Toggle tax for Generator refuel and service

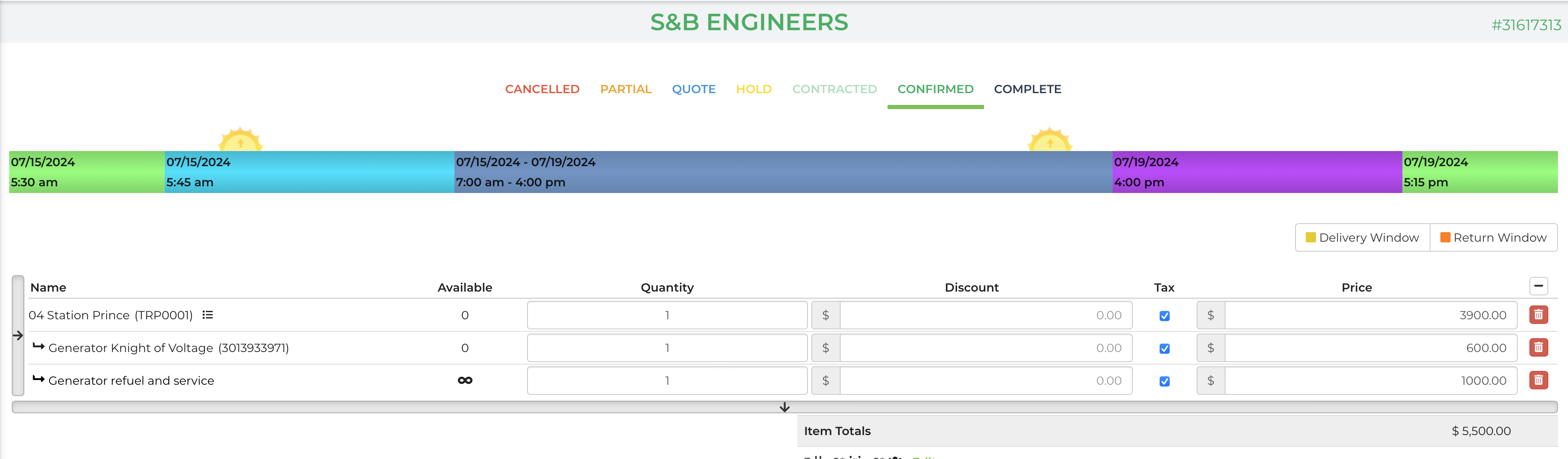coord(1164,382)
